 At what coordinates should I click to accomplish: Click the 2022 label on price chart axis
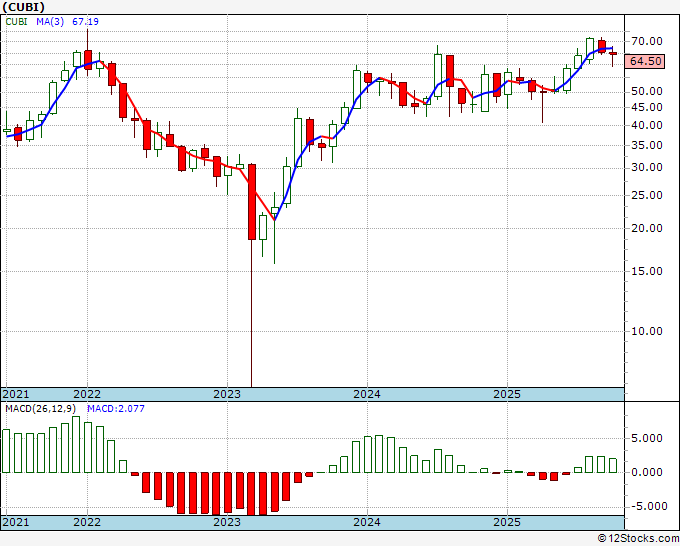87,394
